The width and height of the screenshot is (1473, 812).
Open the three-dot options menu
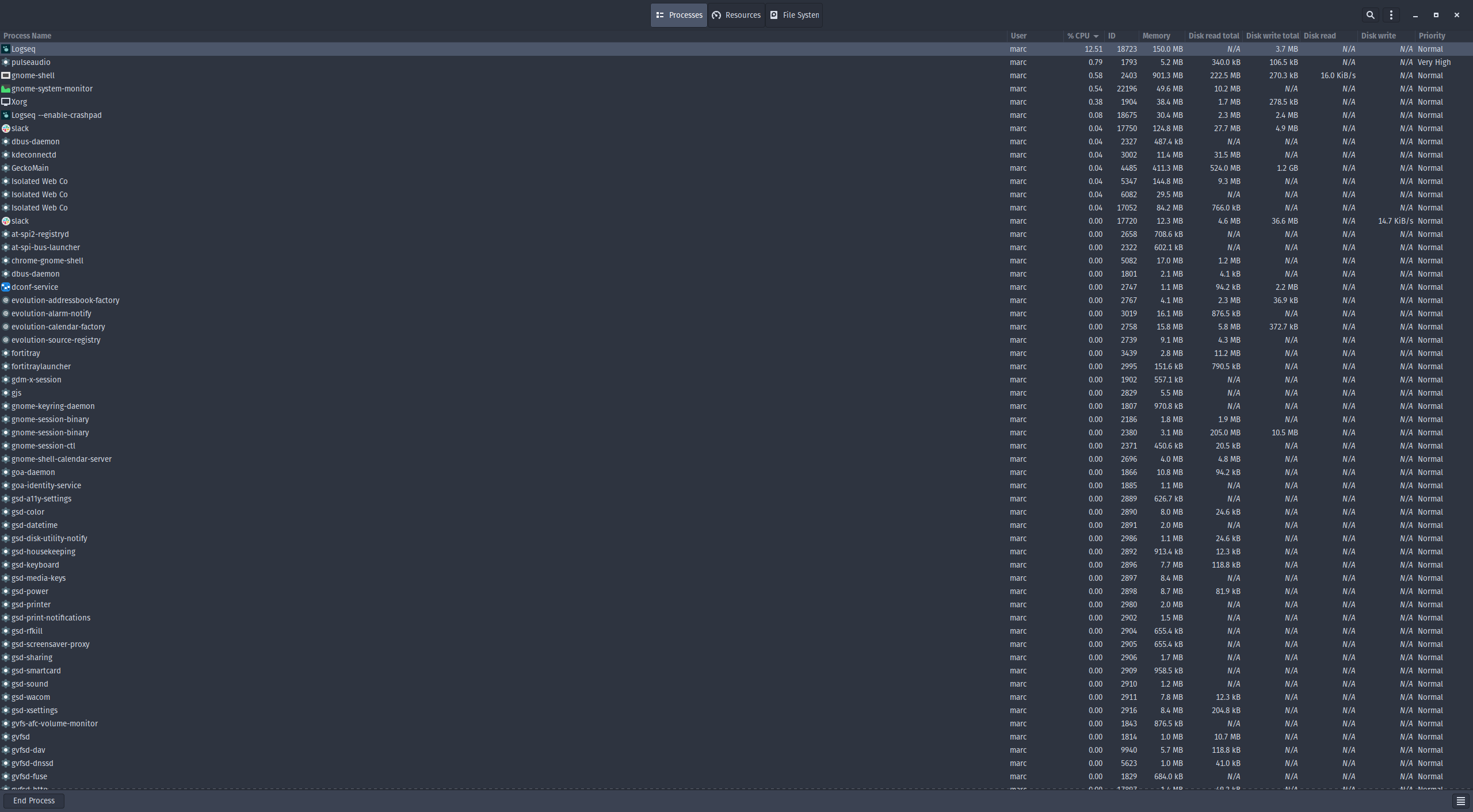click(x=1391, y=14)
